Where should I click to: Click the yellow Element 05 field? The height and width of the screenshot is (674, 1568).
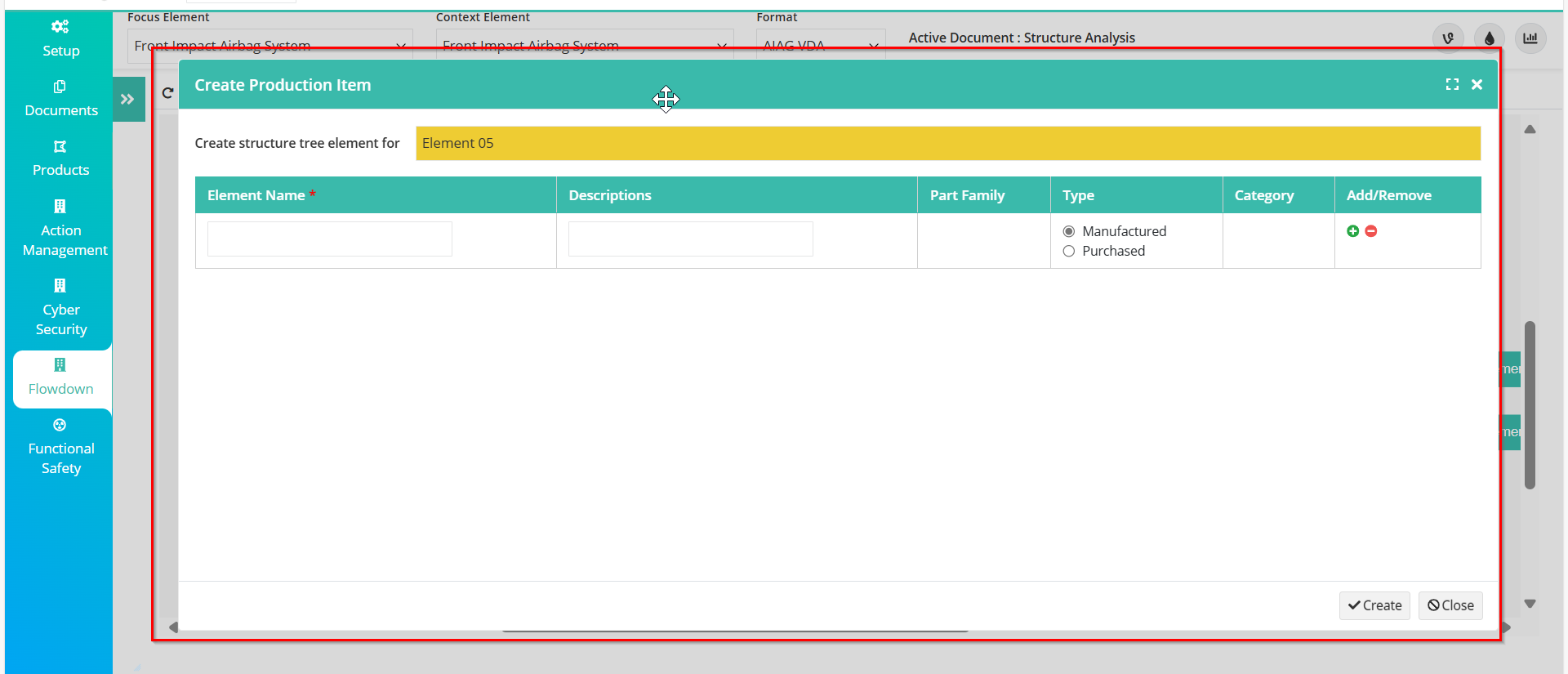pyautogui.click(x=948, y=143)
